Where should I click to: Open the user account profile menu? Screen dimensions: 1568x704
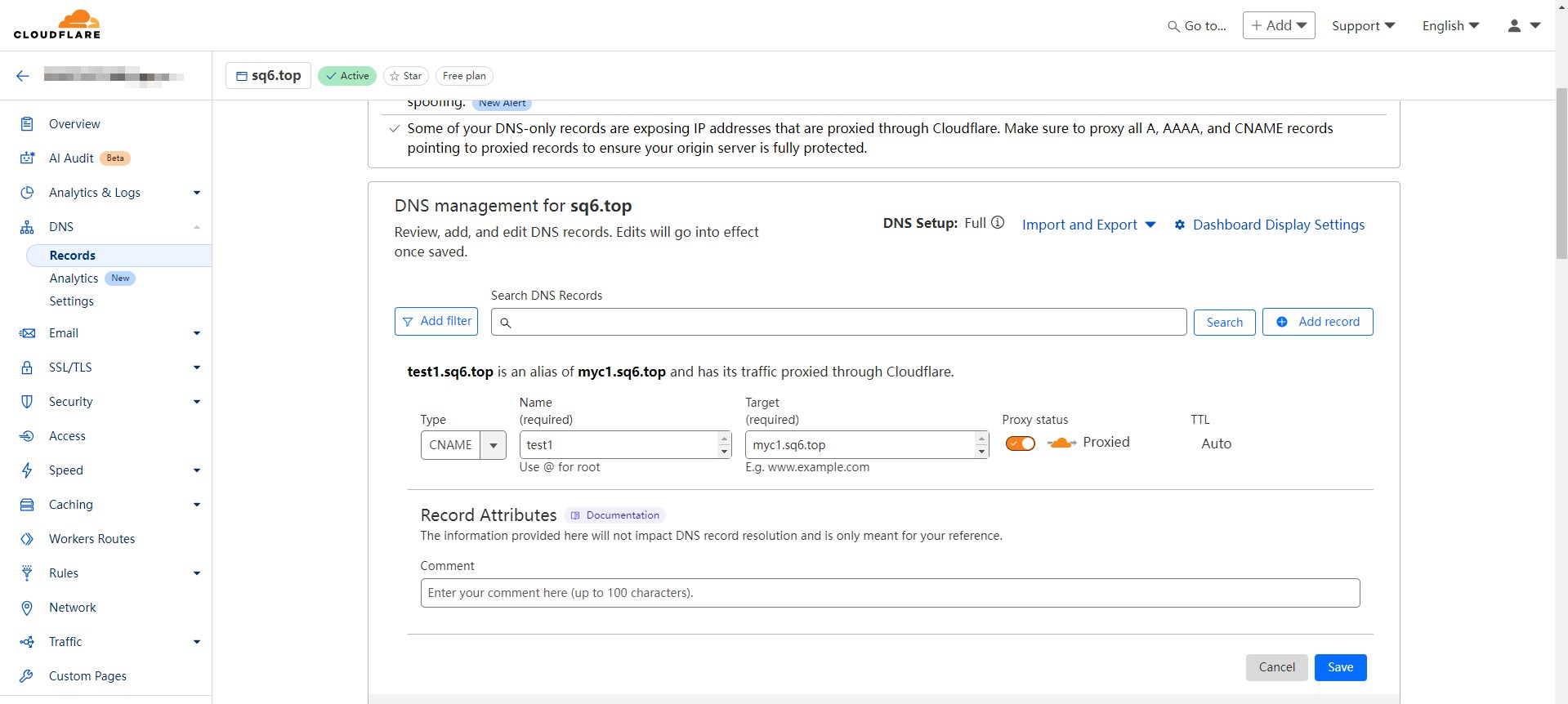1524,26
